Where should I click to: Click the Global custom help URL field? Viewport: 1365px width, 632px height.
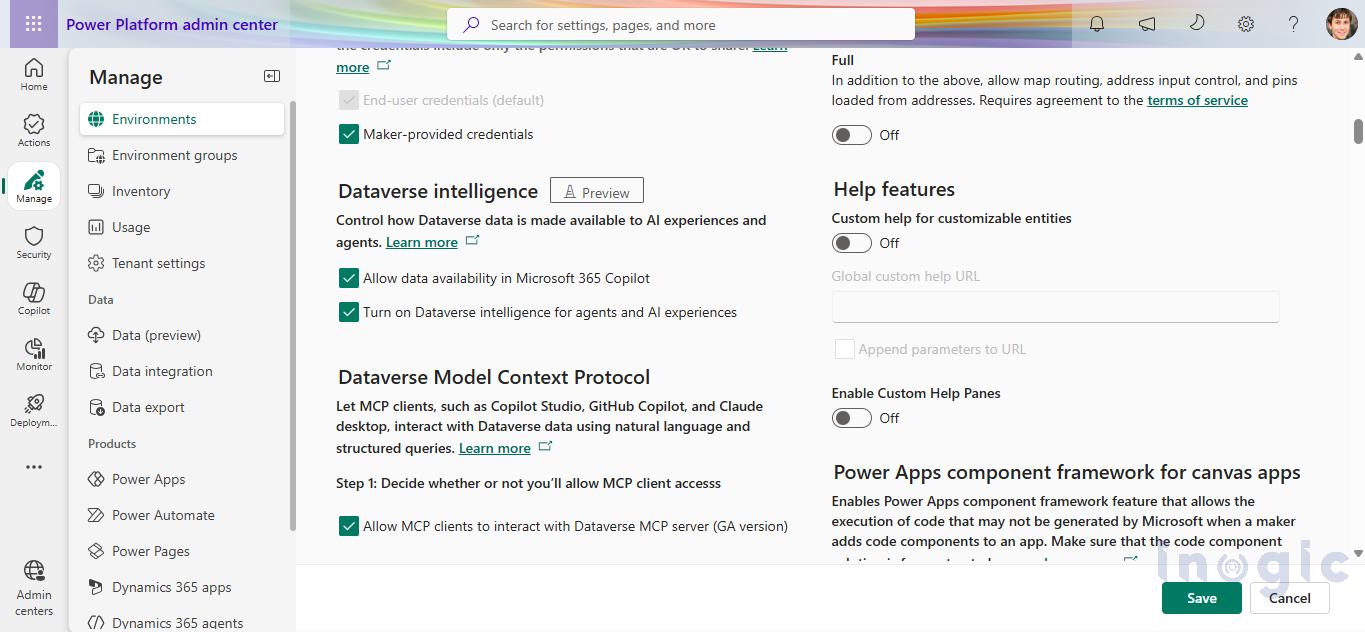1056,307
